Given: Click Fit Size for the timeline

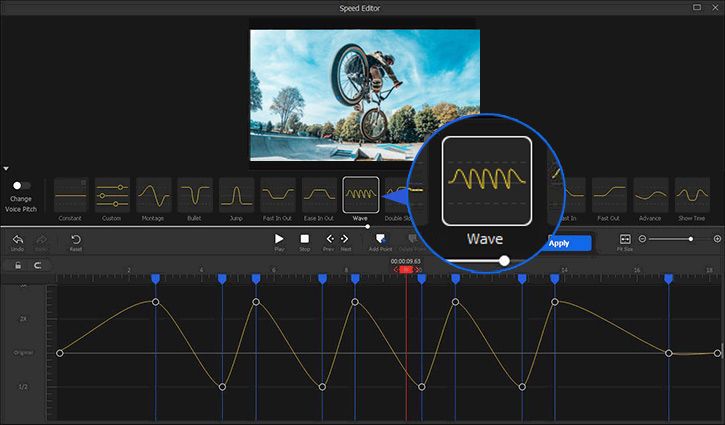Looking at the screenshot, I should 625,240.
